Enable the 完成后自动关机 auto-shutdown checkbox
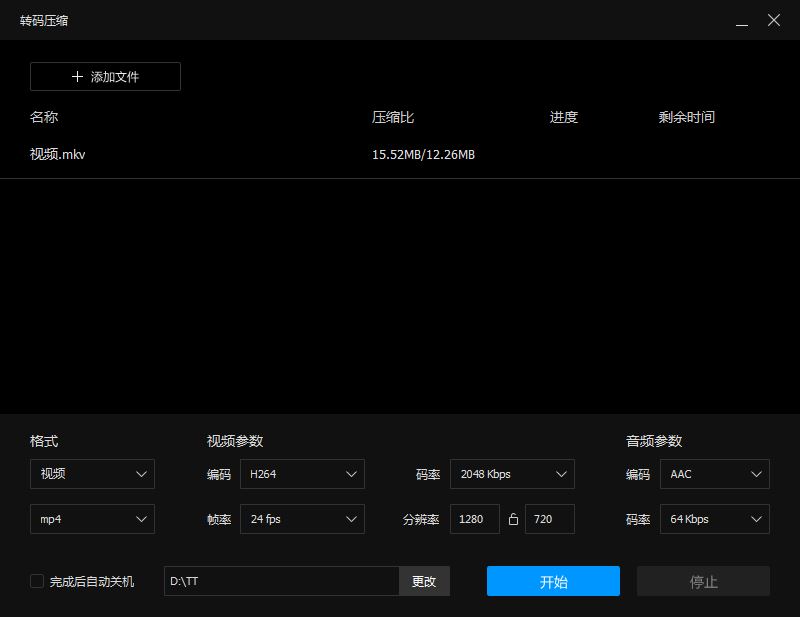This screenshot has width=800, height=617. coord(36,581)
